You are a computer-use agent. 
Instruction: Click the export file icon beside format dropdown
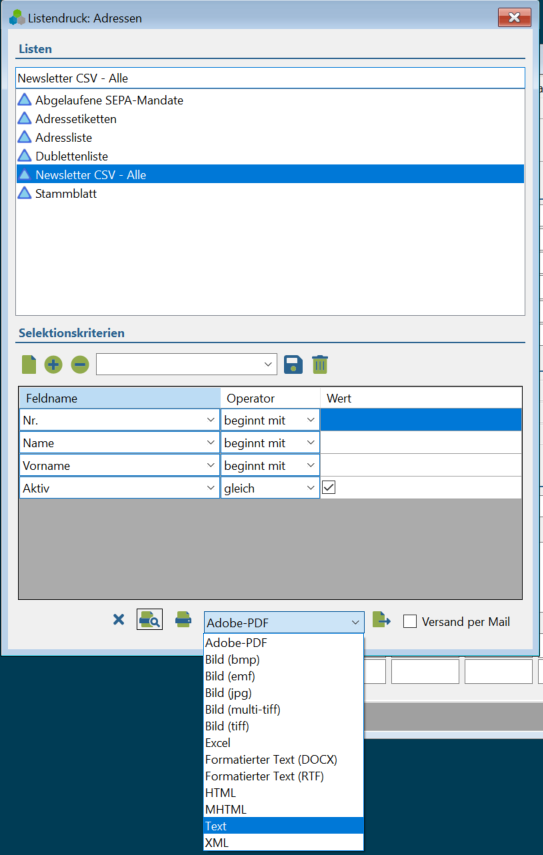[x=382, y=619]
